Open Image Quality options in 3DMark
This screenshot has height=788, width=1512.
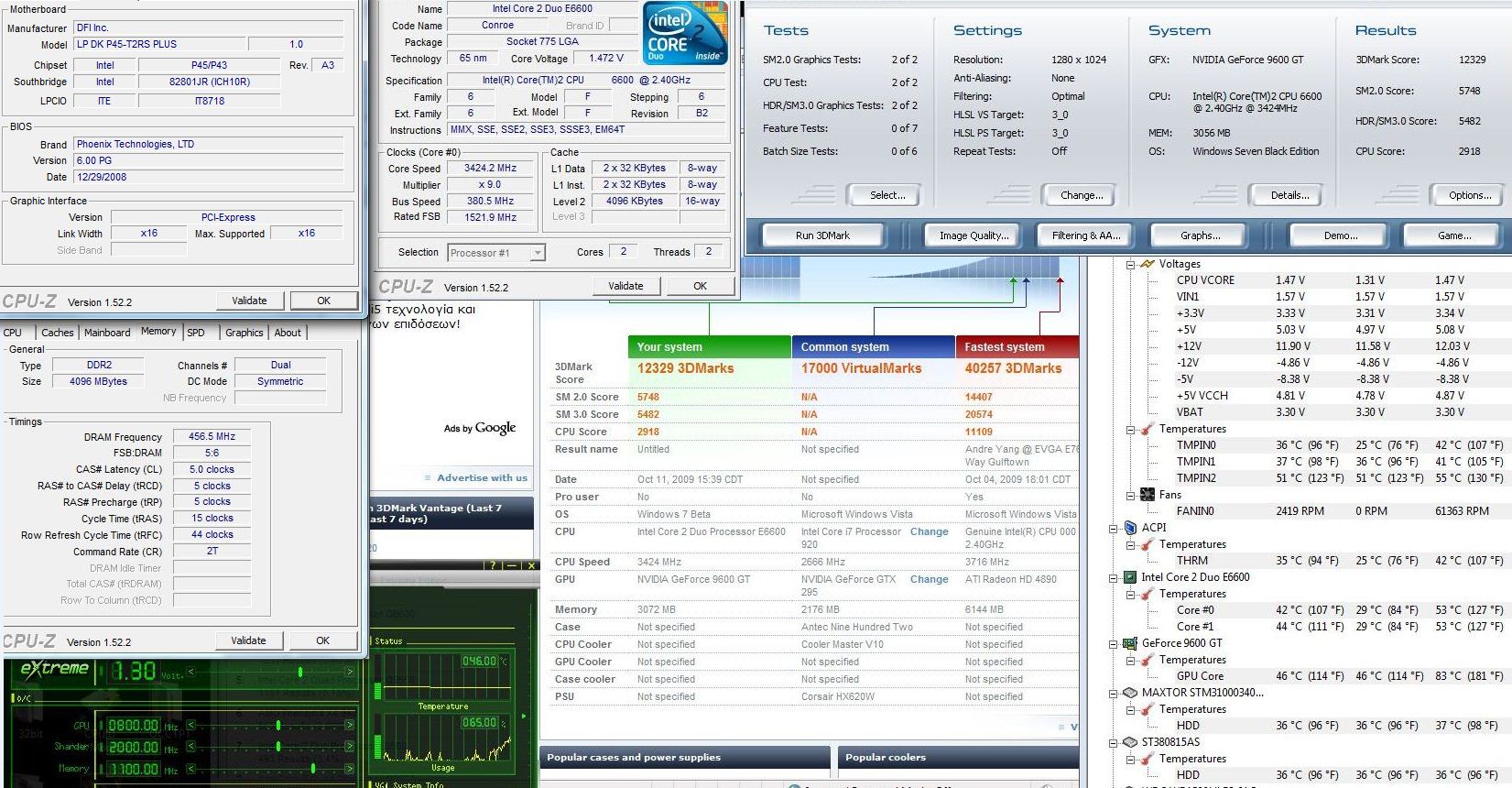974,235
